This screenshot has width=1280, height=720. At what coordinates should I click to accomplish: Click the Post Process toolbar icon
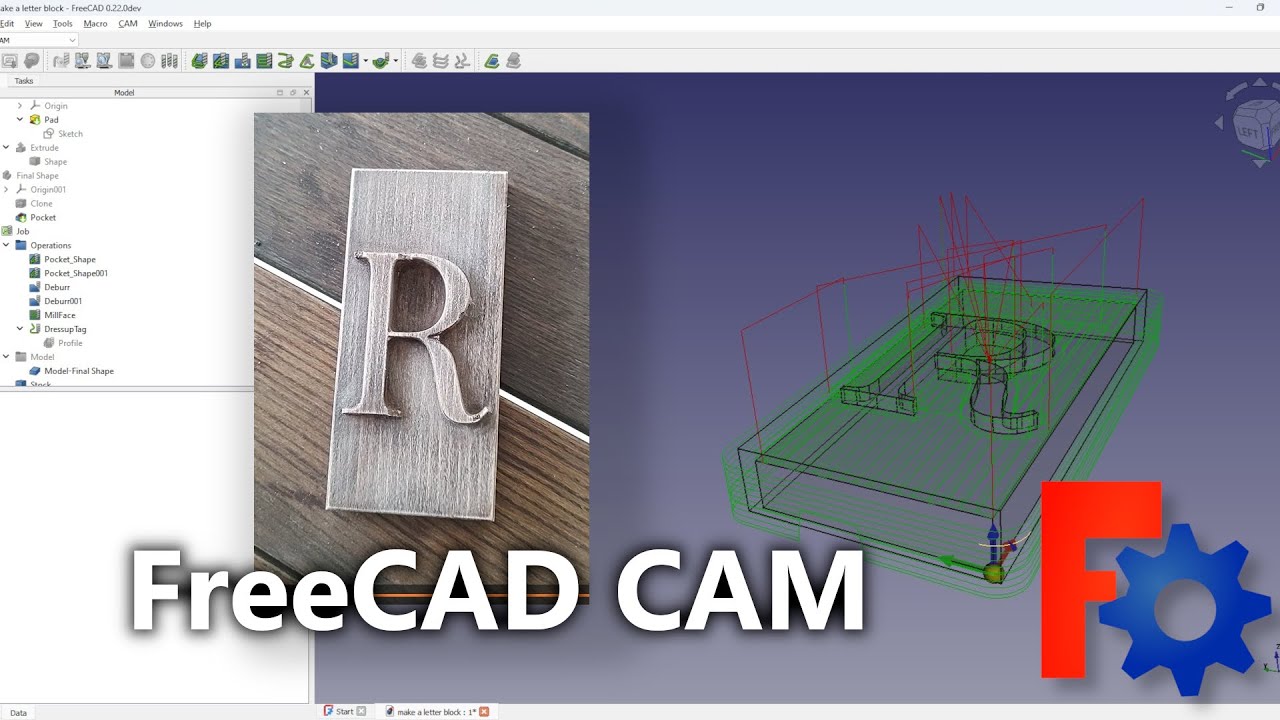(x=31, y=61)
